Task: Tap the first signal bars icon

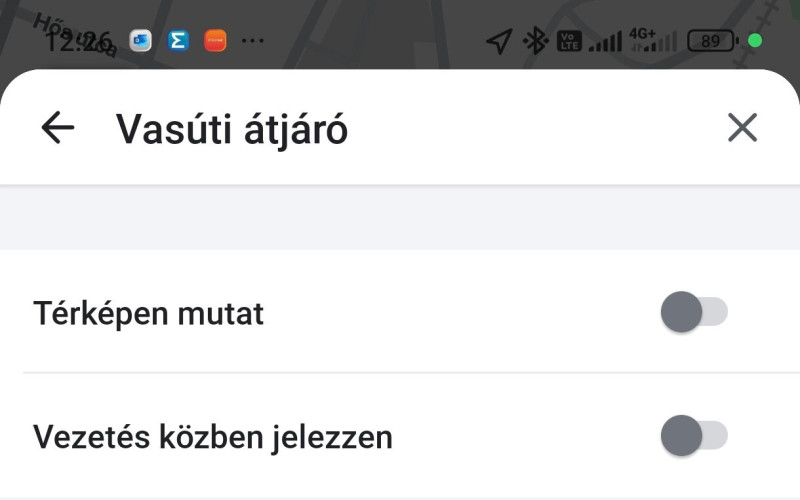Action: point(604,42)
